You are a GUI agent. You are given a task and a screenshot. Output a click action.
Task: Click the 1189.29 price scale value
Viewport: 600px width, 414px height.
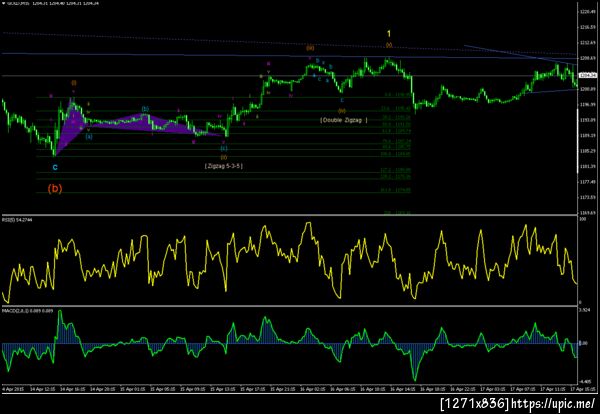(589, 135)
